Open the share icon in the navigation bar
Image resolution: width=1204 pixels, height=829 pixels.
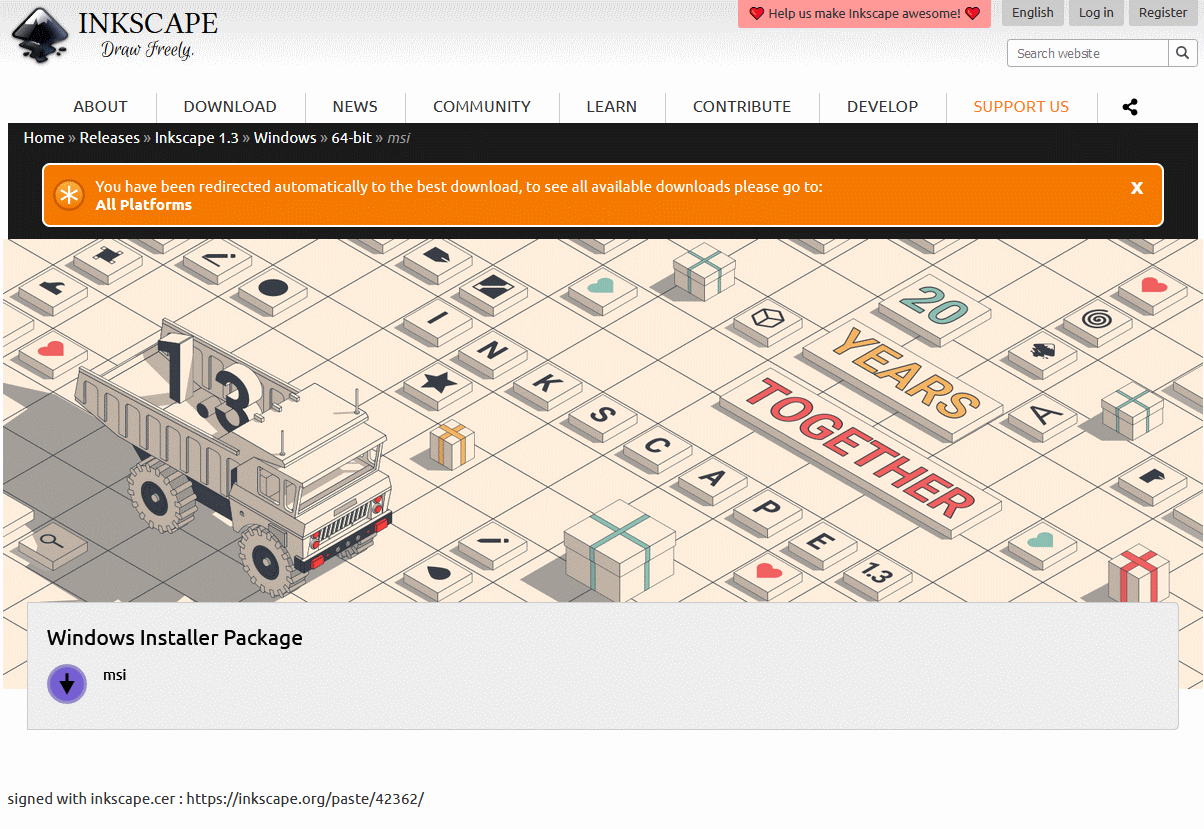(x=1130, y=107)
